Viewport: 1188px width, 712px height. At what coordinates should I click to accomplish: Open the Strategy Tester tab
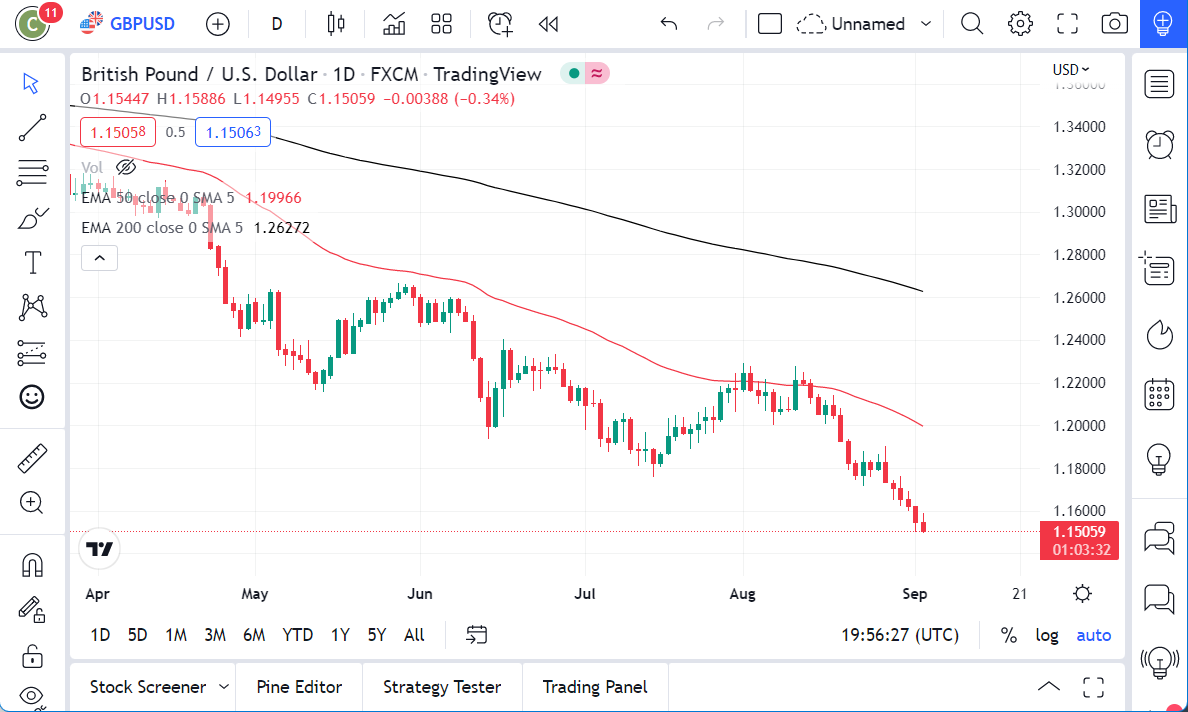coord(442,687)
